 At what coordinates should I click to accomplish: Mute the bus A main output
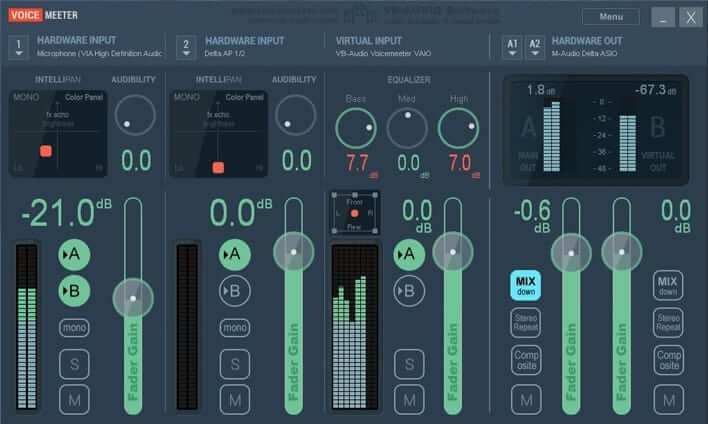[x=526, y=400]
